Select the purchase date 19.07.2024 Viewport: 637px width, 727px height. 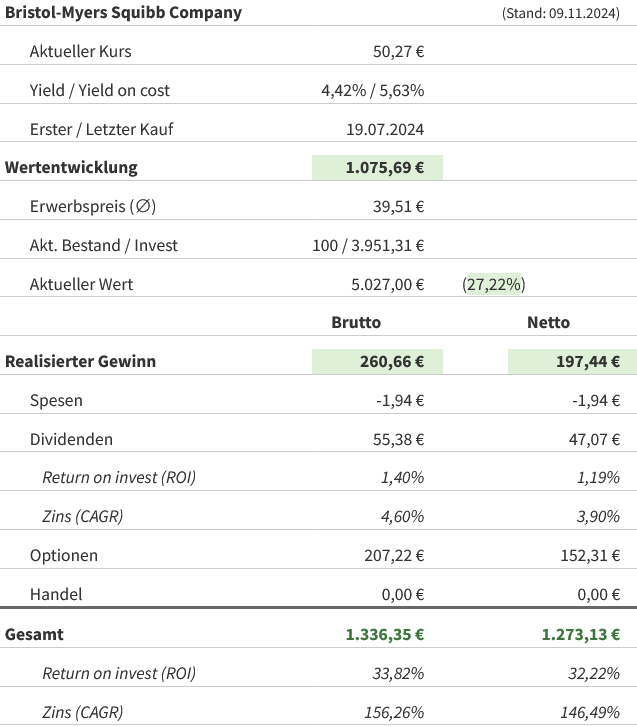384,129
